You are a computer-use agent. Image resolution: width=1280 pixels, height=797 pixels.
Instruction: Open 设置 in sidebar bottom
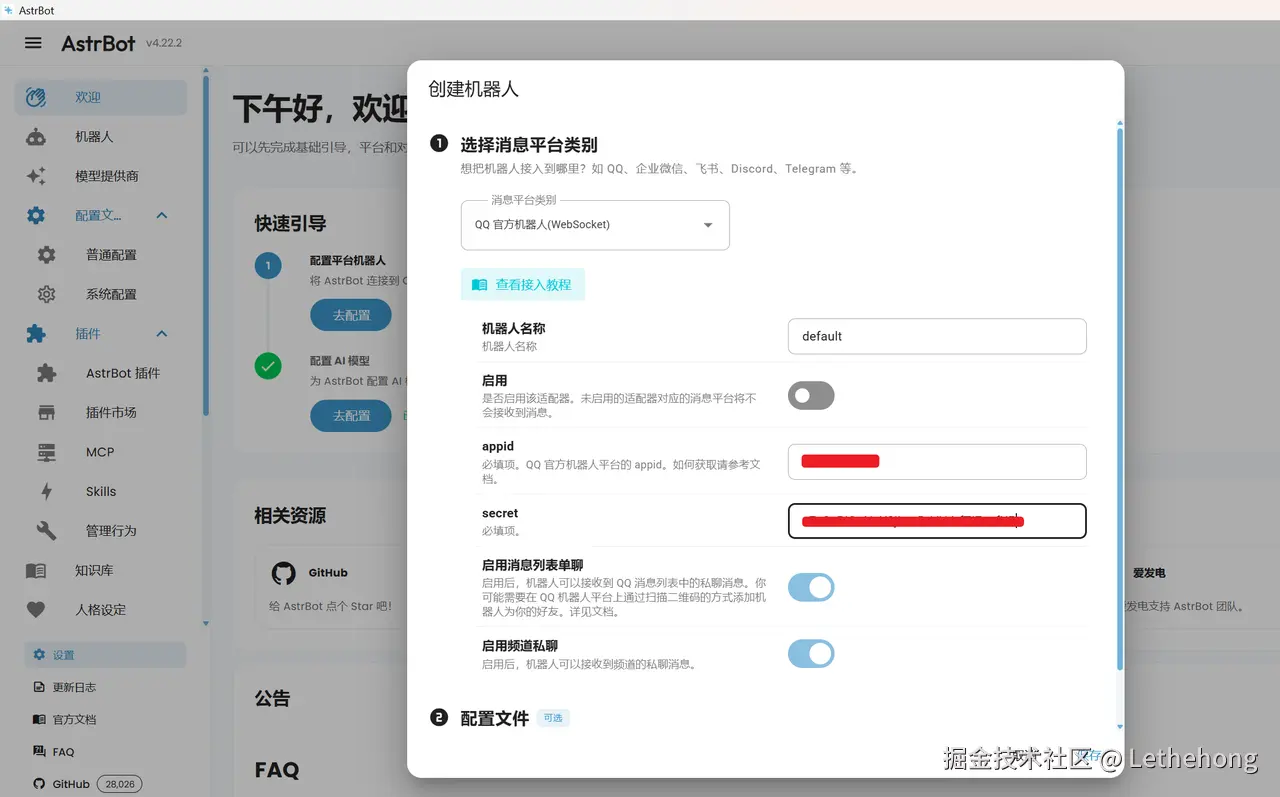click(105, 655)
